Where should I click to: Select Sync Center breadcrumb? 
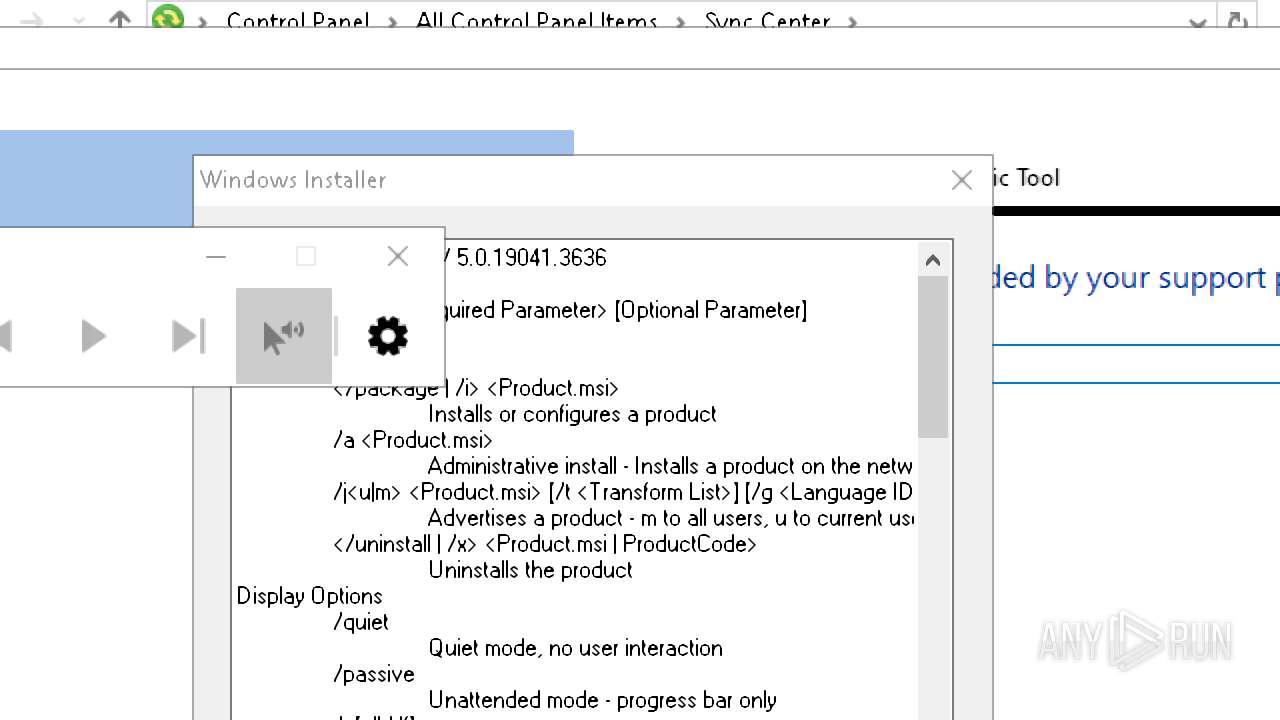point(768,21)
